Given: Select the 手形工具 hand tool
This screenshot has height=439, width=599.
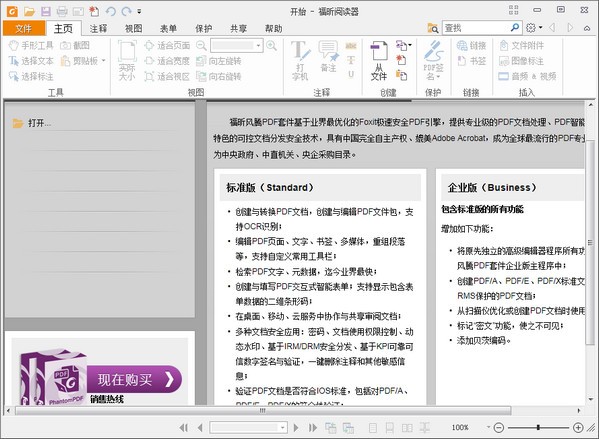Looking at the screenshot, I should click(x=31, y=45).
